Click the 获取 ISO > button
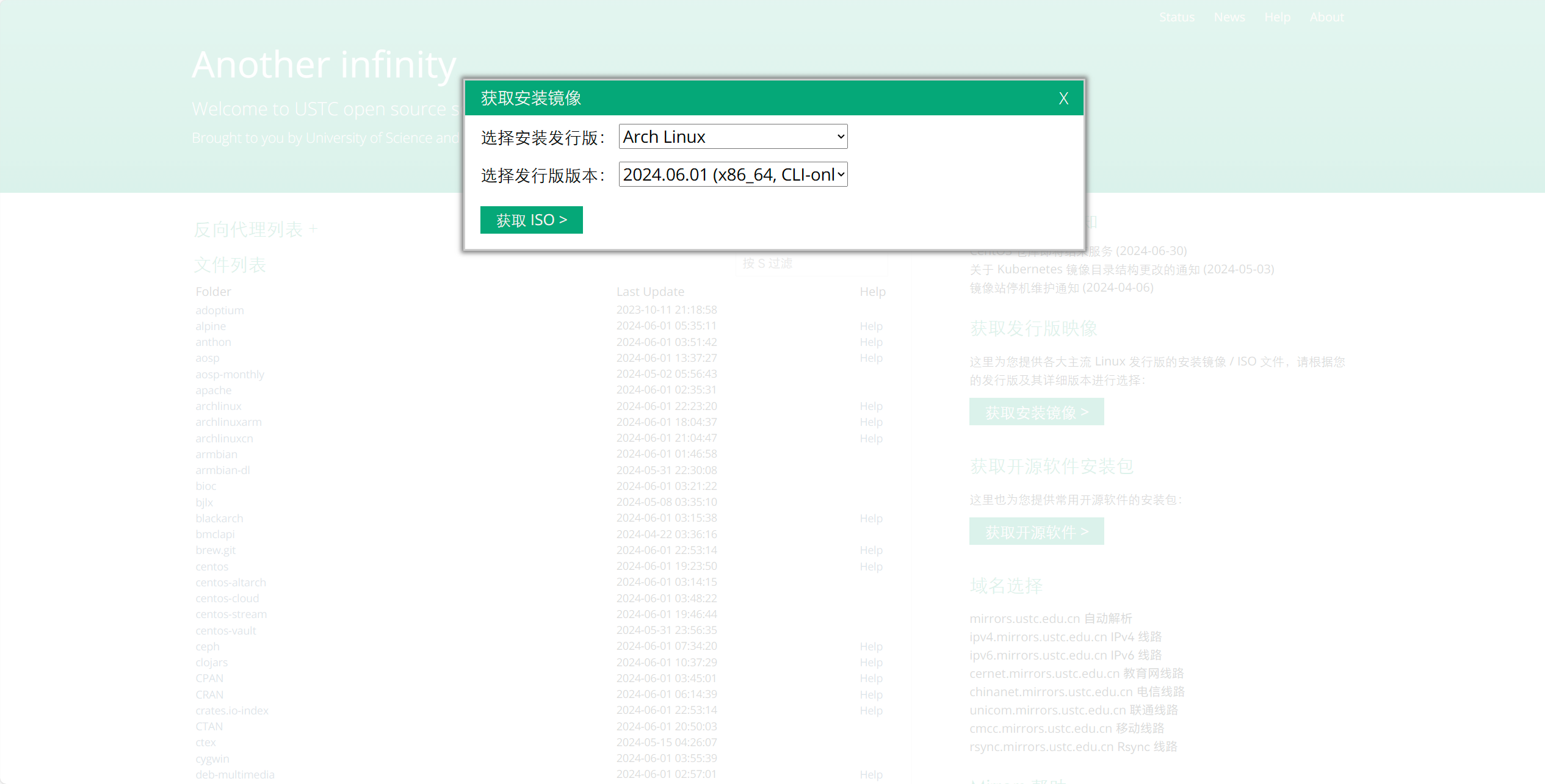 point(531,220)
